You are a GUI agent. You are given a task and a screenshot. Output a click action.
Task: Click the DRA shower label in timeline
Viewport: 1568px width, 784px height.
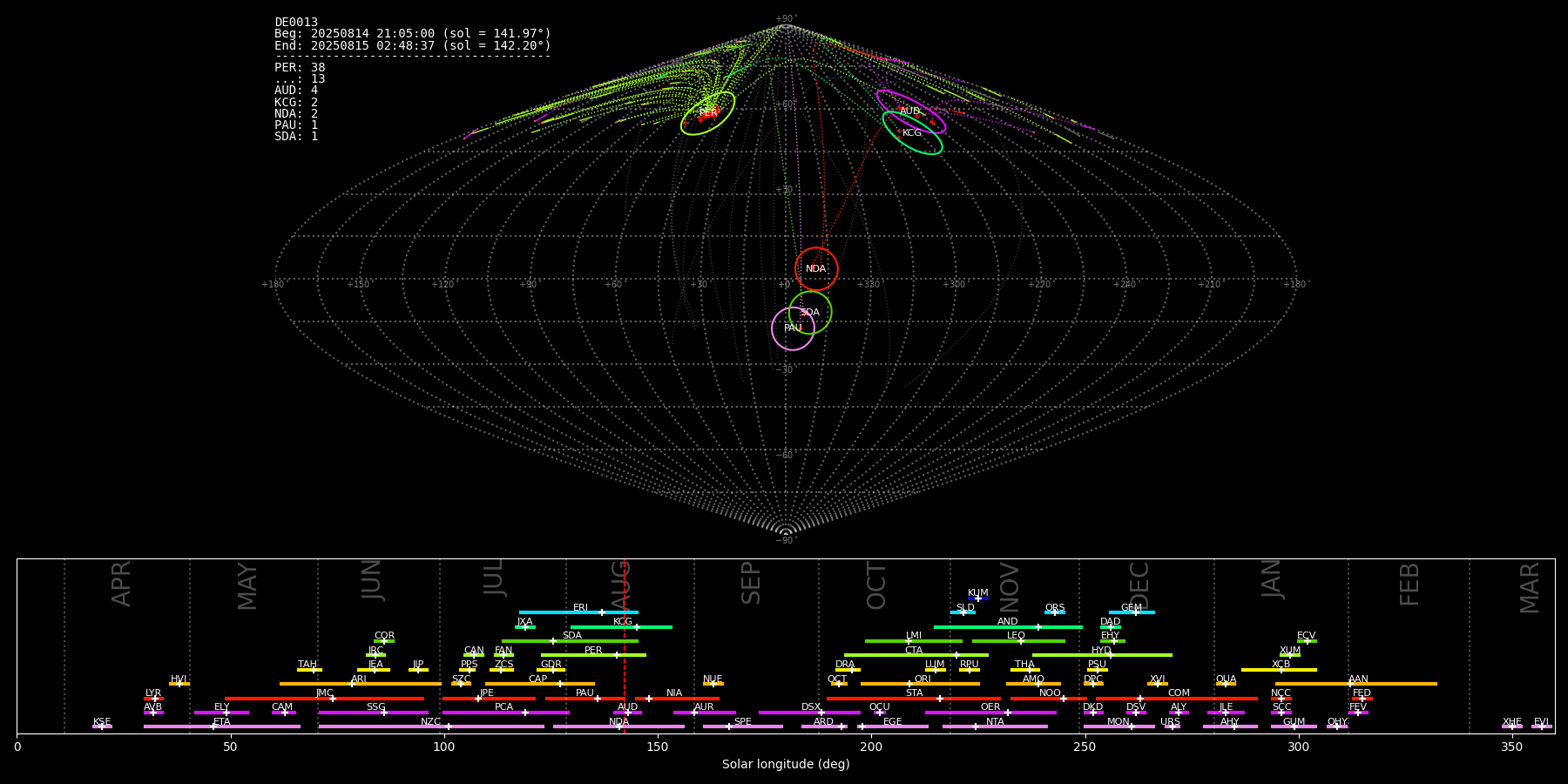pyautogui.click(x=845, y=665)
